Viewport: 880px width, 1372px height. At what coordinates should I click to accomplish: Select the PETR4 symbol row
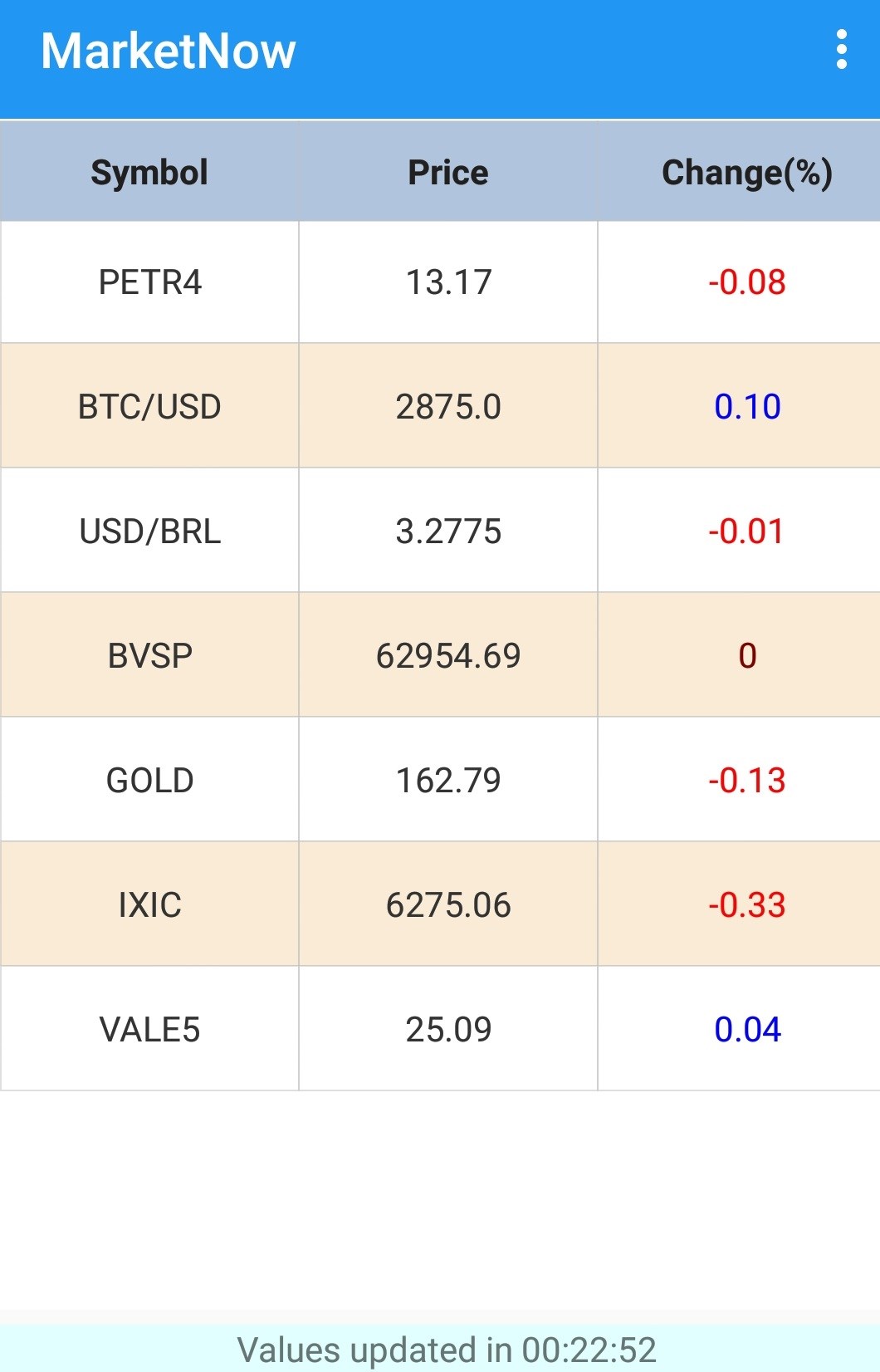click(x=150, y=282)
